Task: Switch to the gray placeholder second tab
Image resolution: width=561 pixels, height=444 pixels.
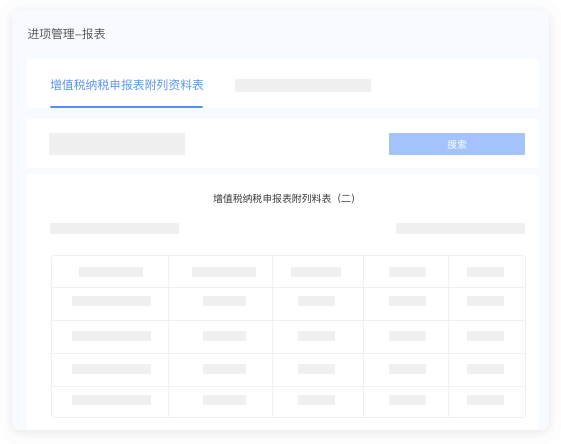Action: tap(303, 86)
